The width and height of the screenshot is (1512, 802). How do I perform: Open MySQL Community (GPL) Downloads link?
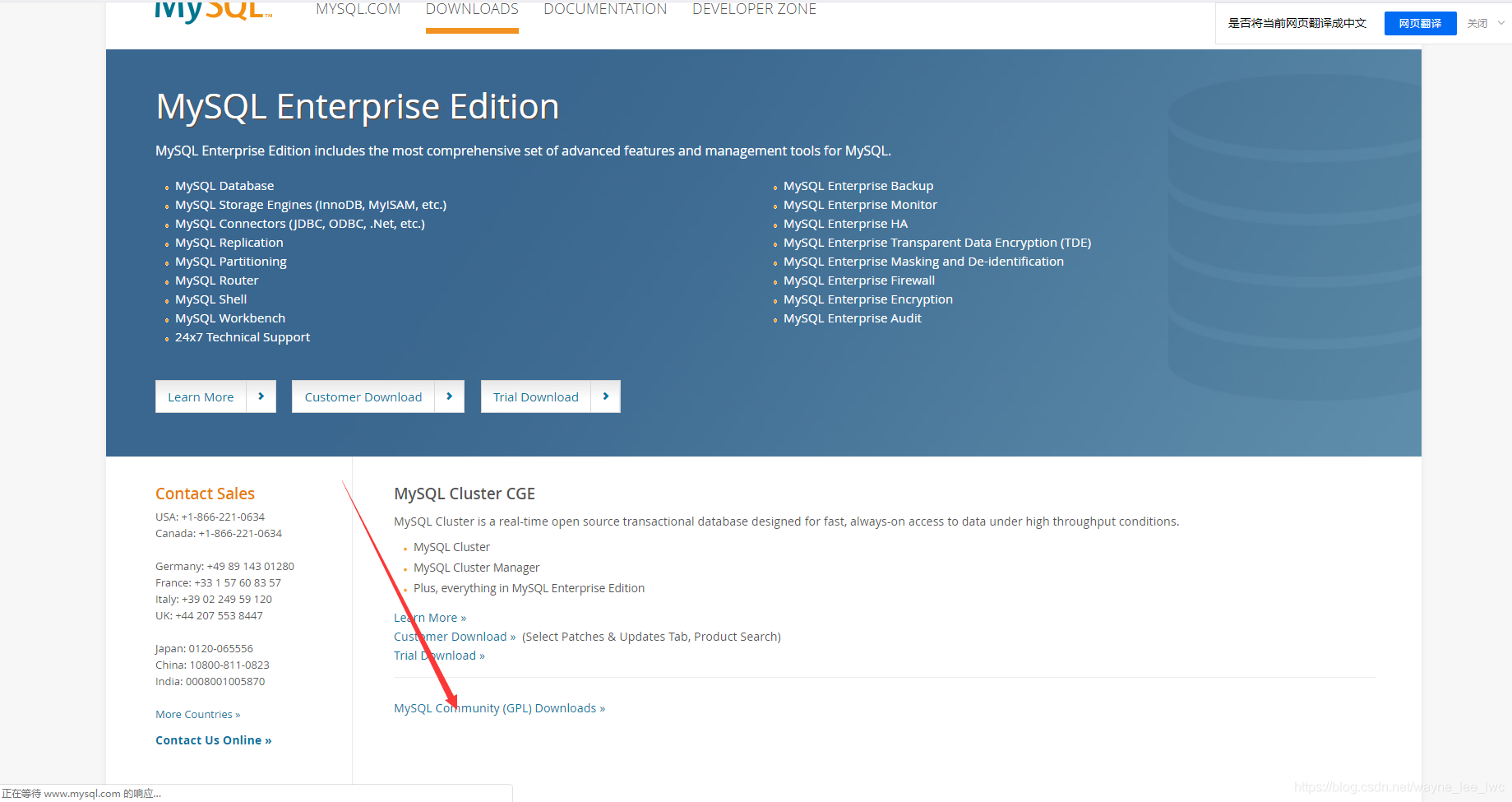[499, 708]
